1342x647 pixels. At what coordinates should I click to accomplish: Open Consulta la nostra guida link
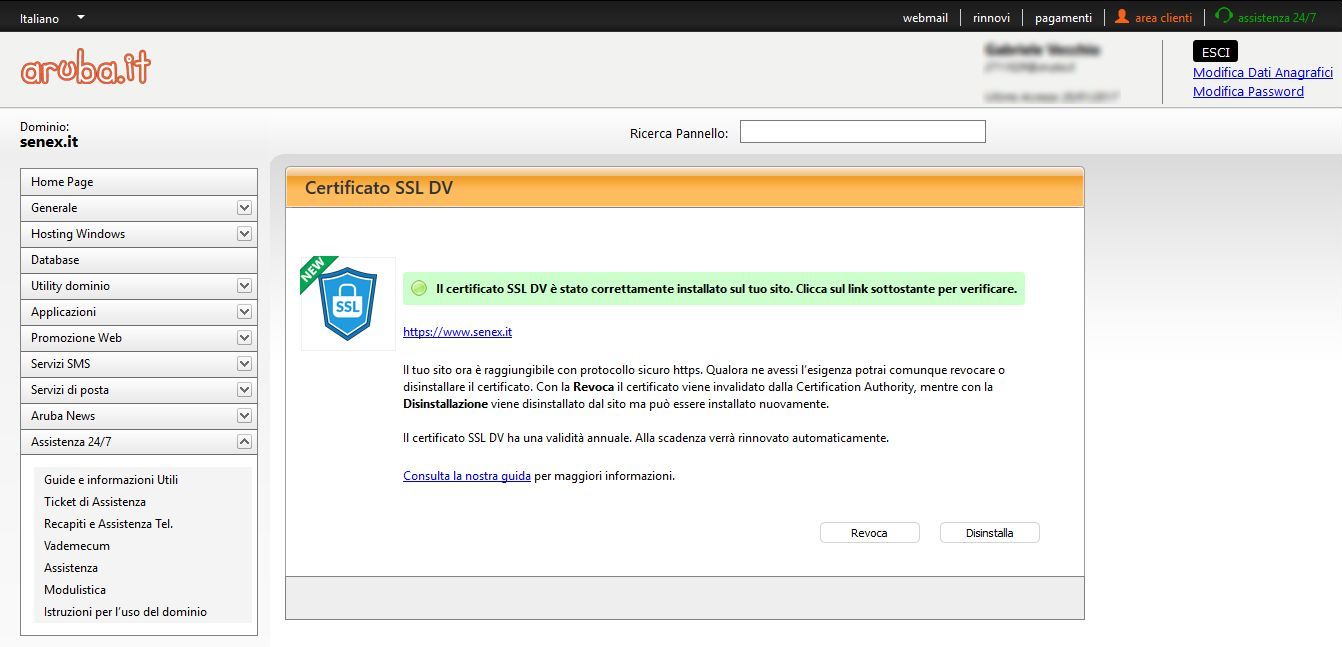pyautogui.click(x=466, y=476)
